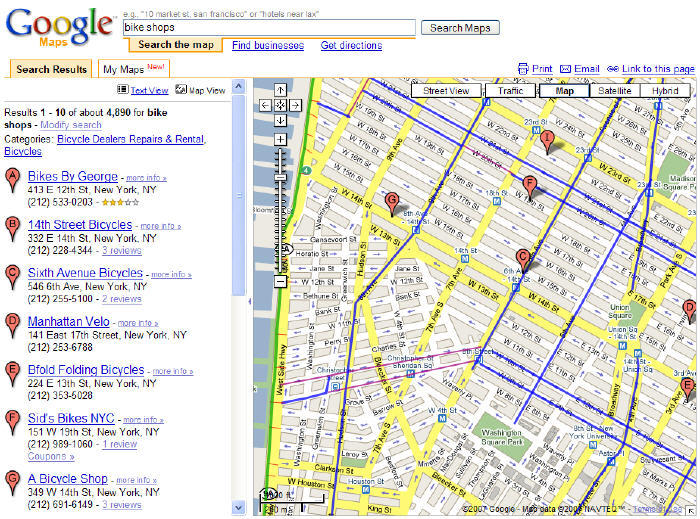Select the Search the map tab
The width and height of the screenshot is (700, 519).
pos(175,45)
